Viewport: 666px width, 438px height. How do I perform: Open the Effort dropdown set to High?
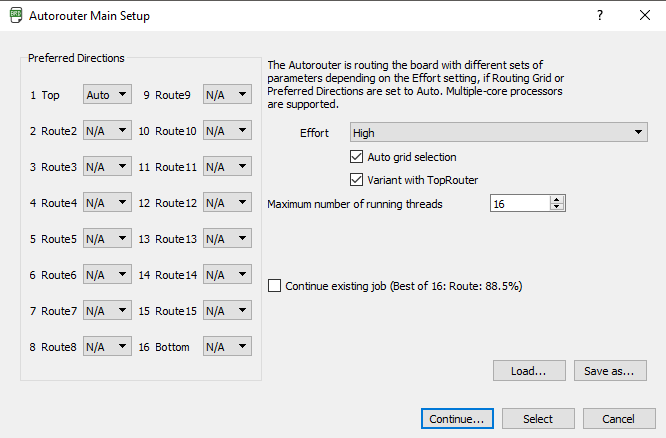point(499,133)
